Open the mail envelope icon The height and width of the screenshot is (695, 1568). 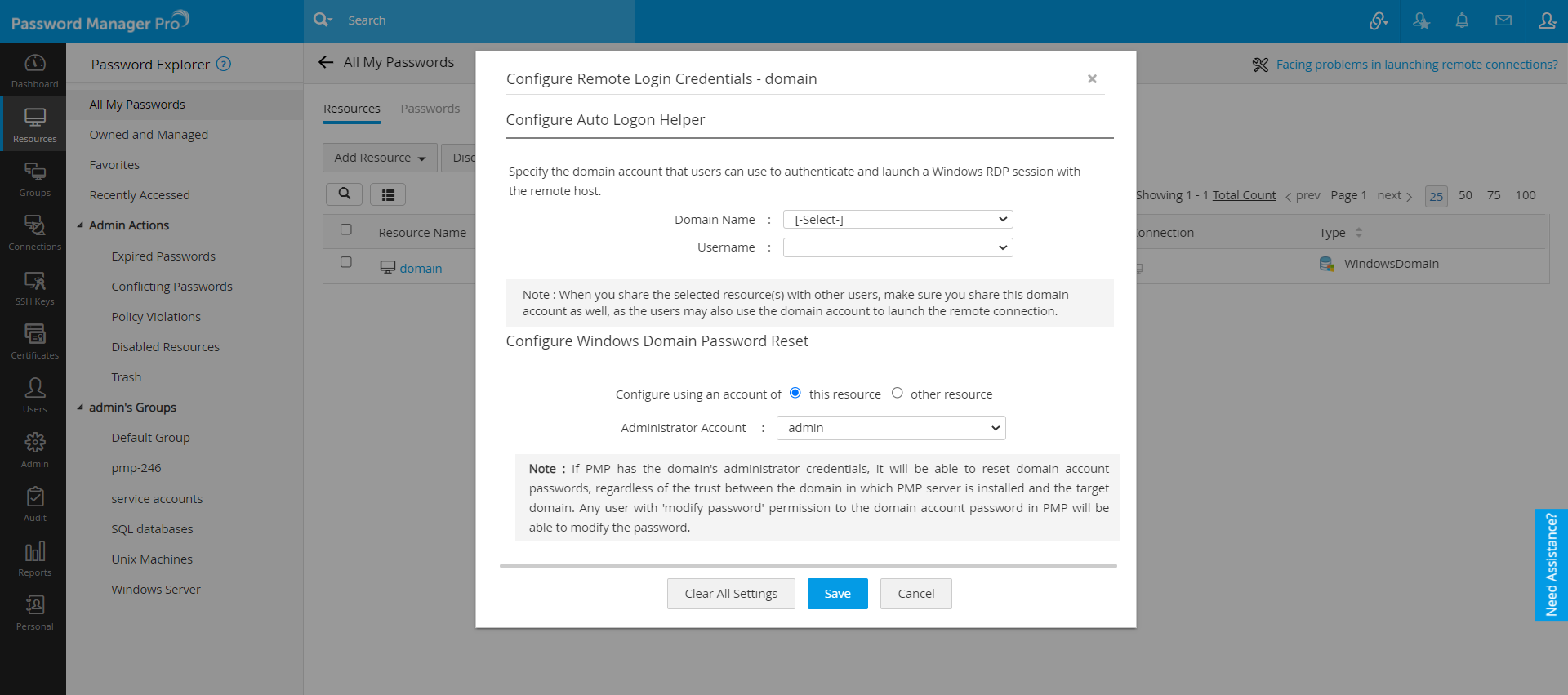(1503, 20)
